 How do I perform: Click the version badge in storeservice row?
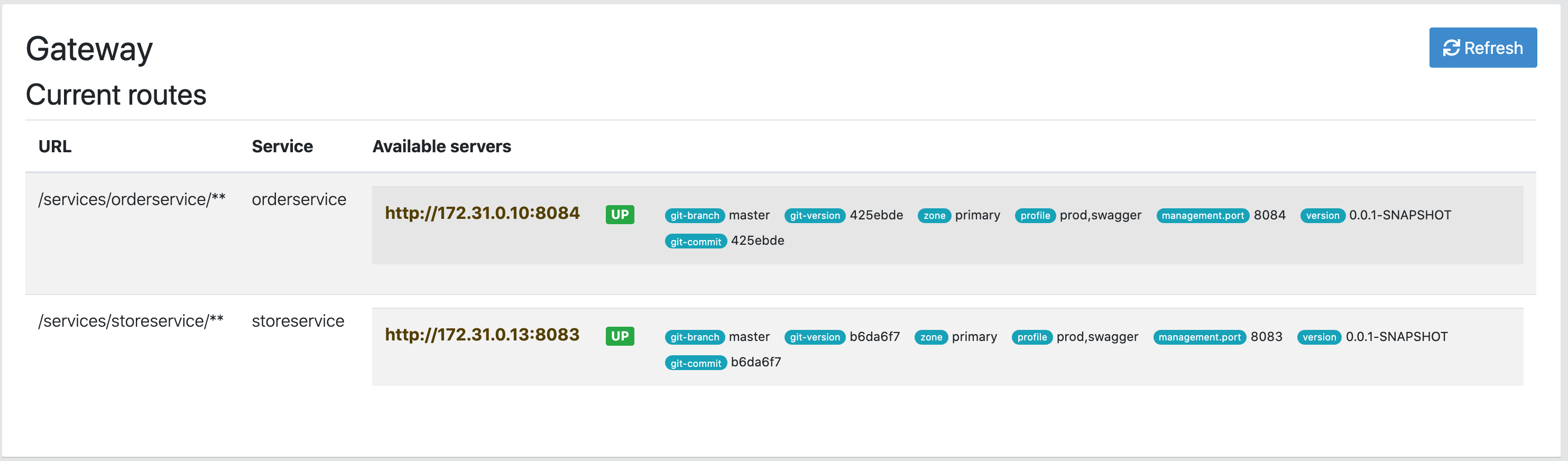point(1319,337)
